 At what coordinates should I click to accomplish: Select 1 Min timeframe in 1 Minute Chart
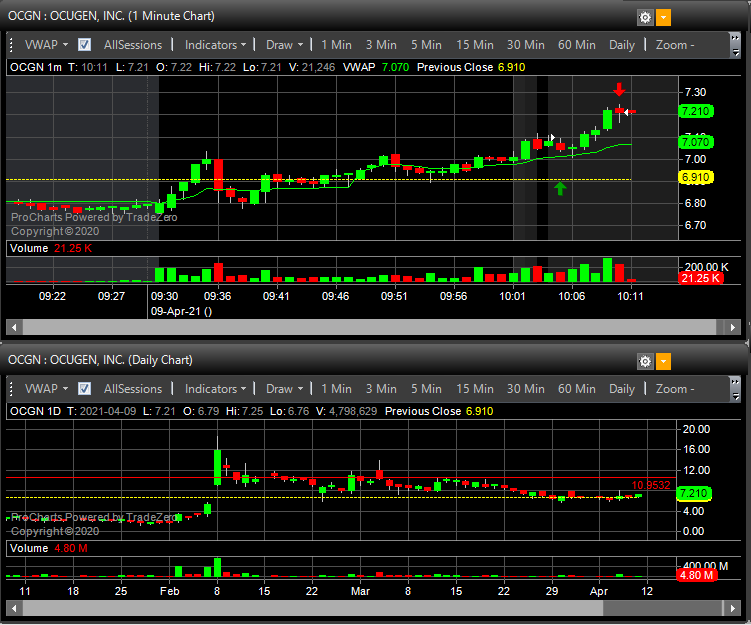[x=336, y=45]
